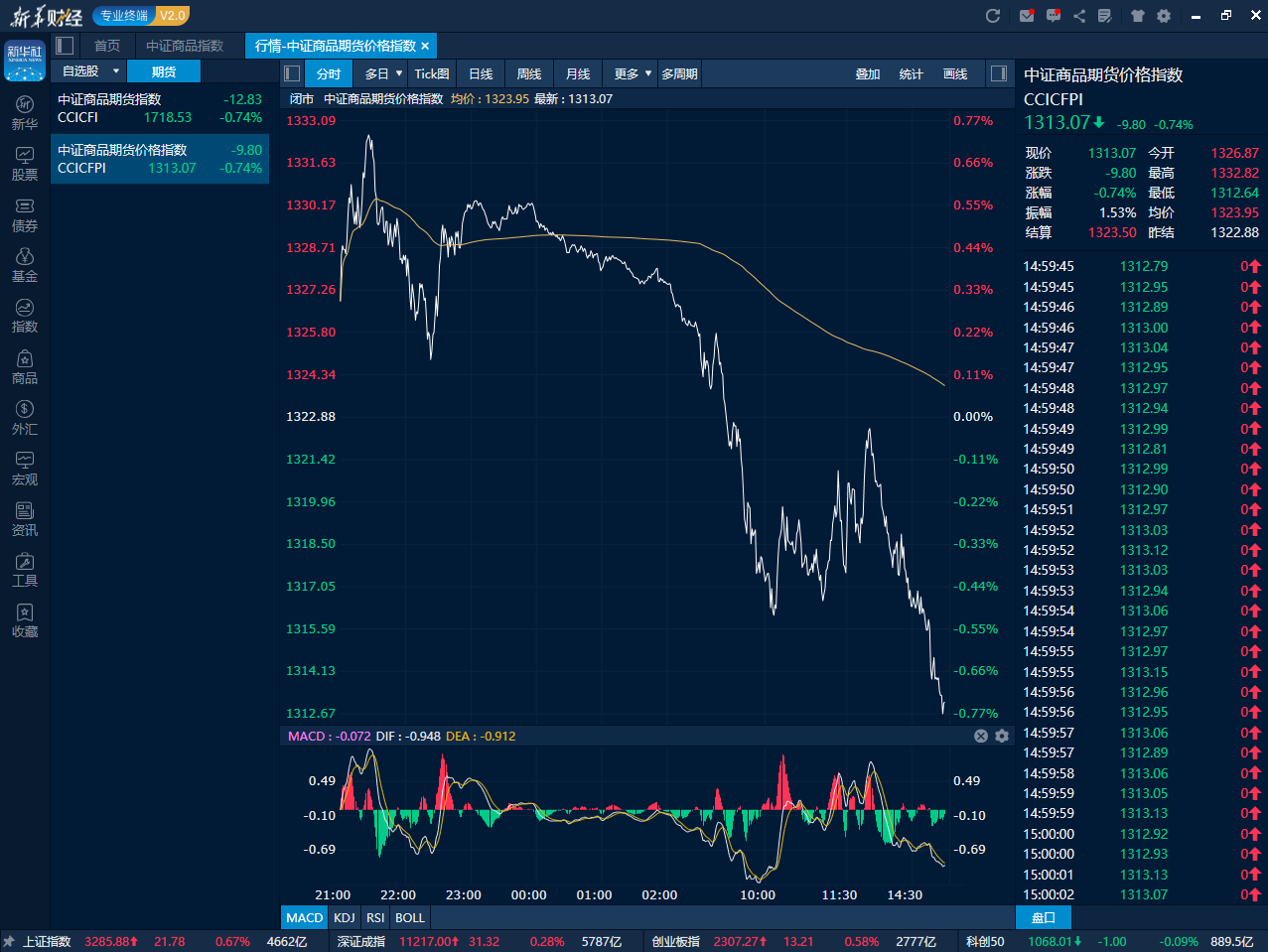
Task: Open the mail inbox icon with red dot
Action: pos(1027,16)
